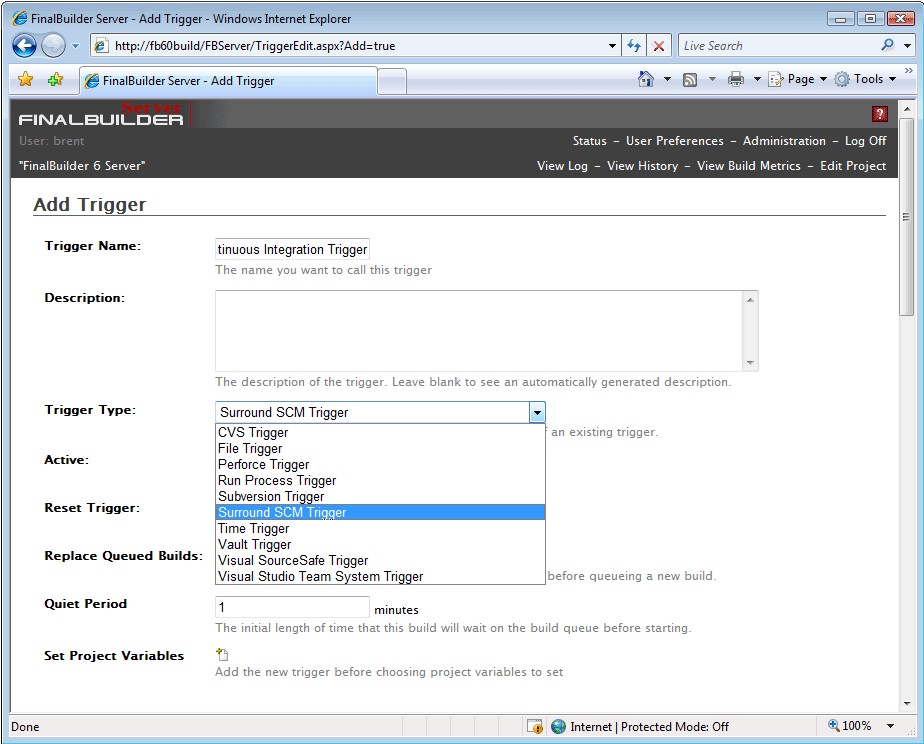Open a new blank browser tab

coord(391,81)
